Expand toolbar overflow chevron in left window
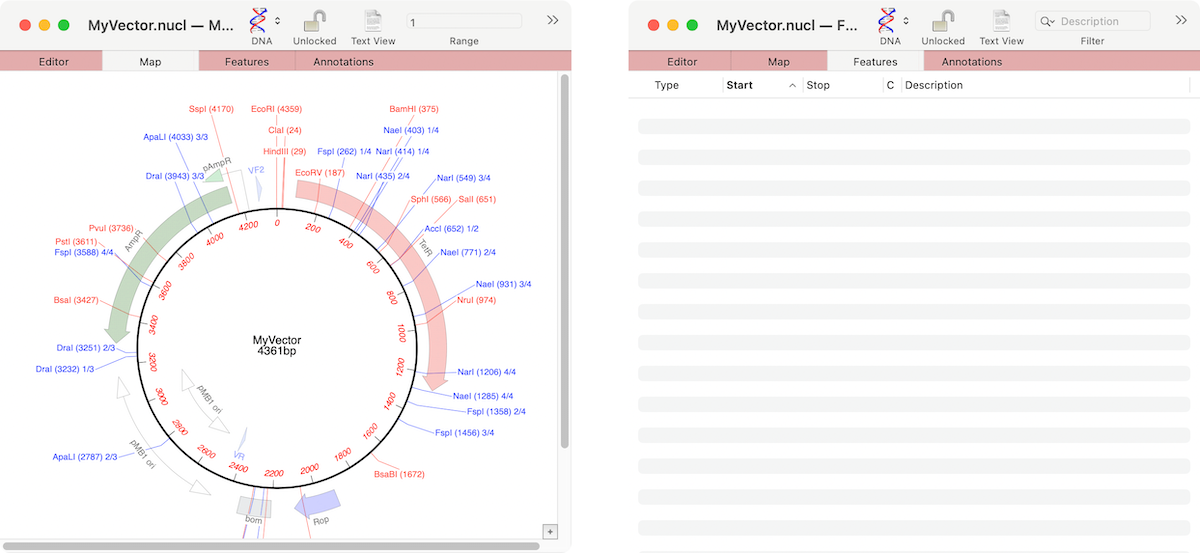 click(552, 20)
